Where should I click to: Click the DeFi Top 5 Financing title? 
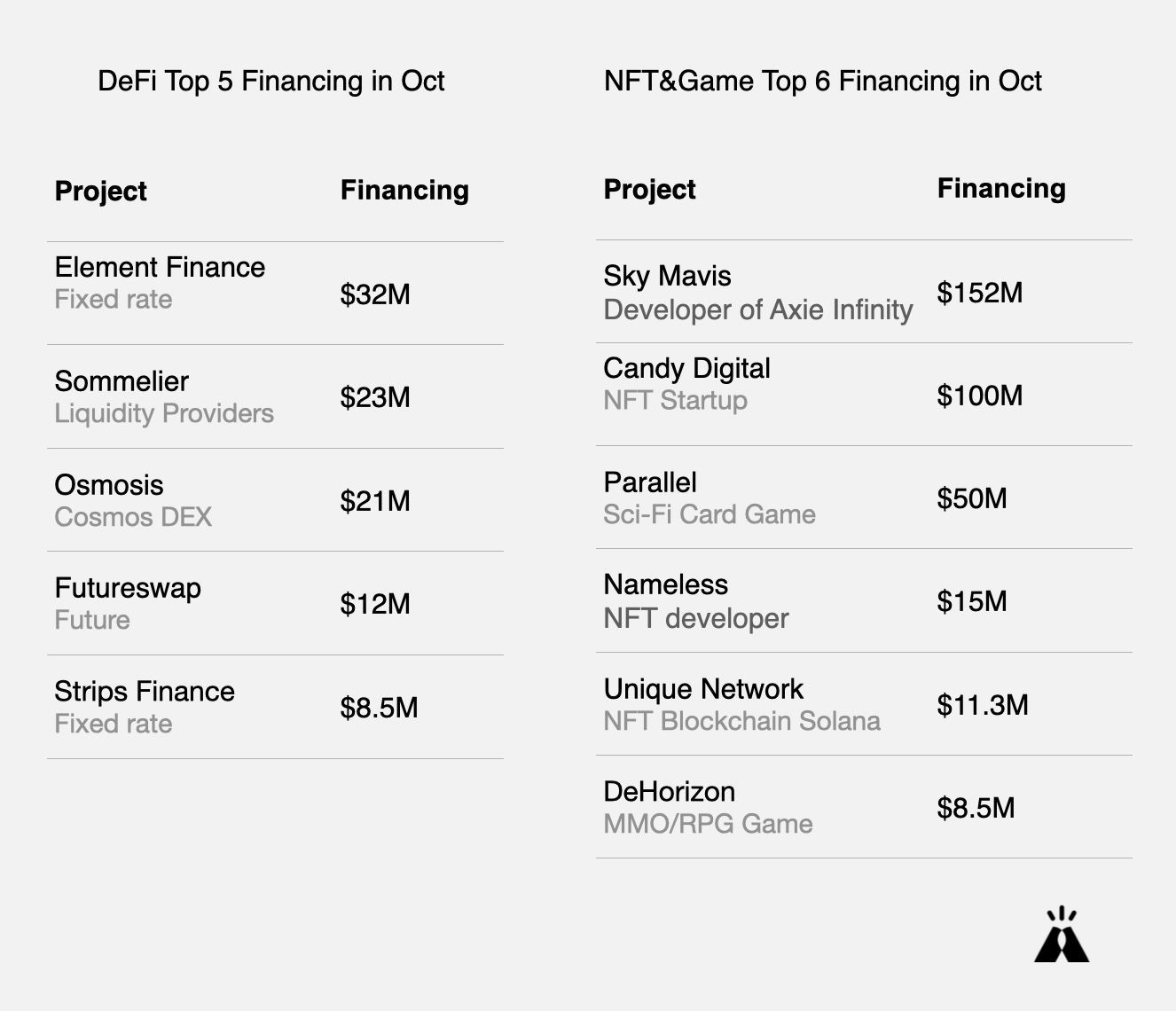(x=270, y=82)
